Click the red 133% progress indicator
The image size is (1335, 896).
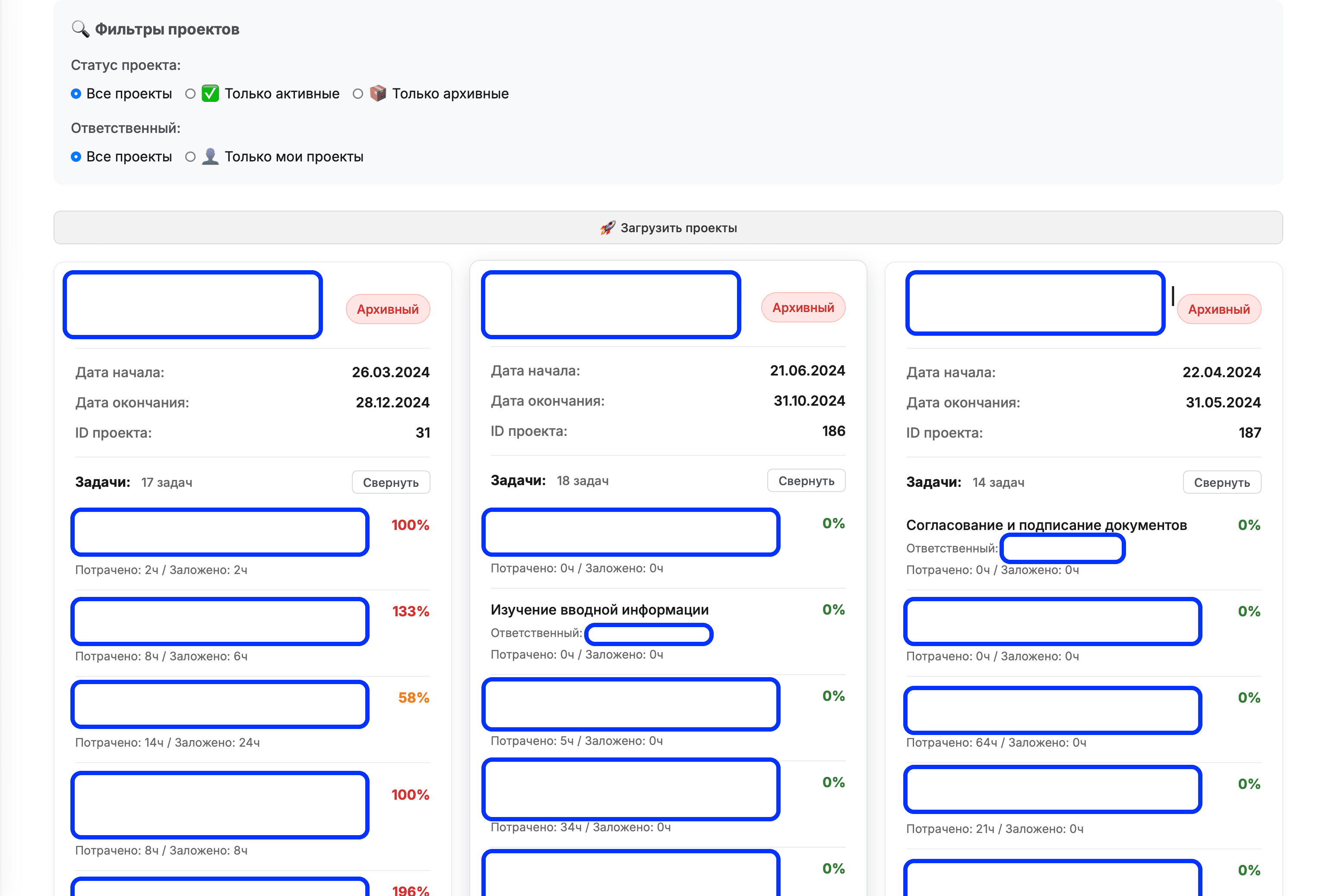click(x=410, y=612)
